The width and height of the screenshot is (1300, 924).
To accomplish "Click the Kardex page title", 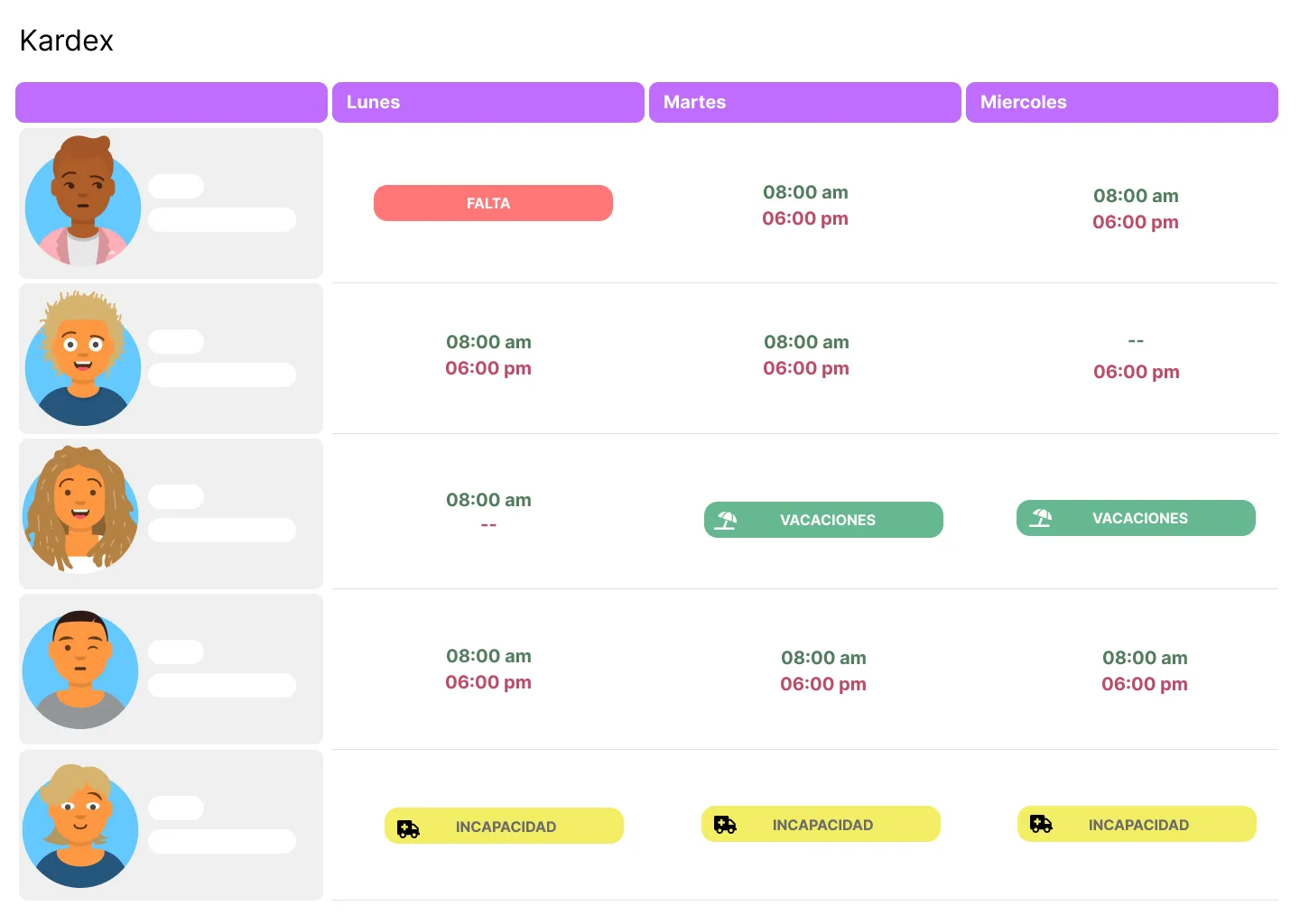I will 67,41.
